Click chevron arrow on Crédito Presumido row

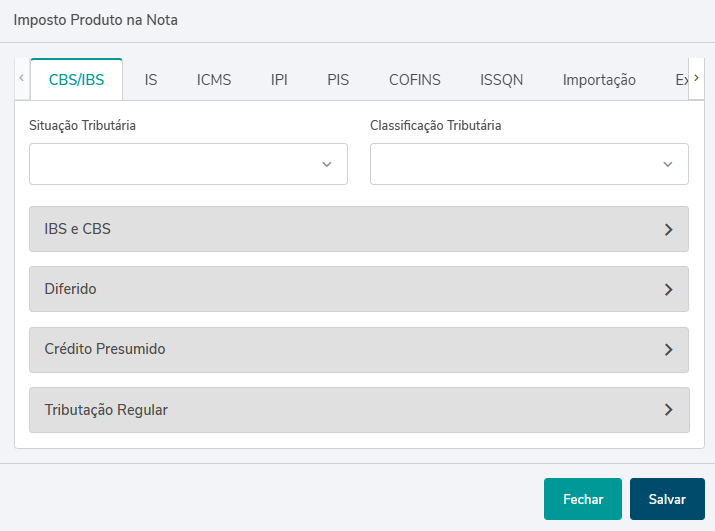click(x=668, y=350)
